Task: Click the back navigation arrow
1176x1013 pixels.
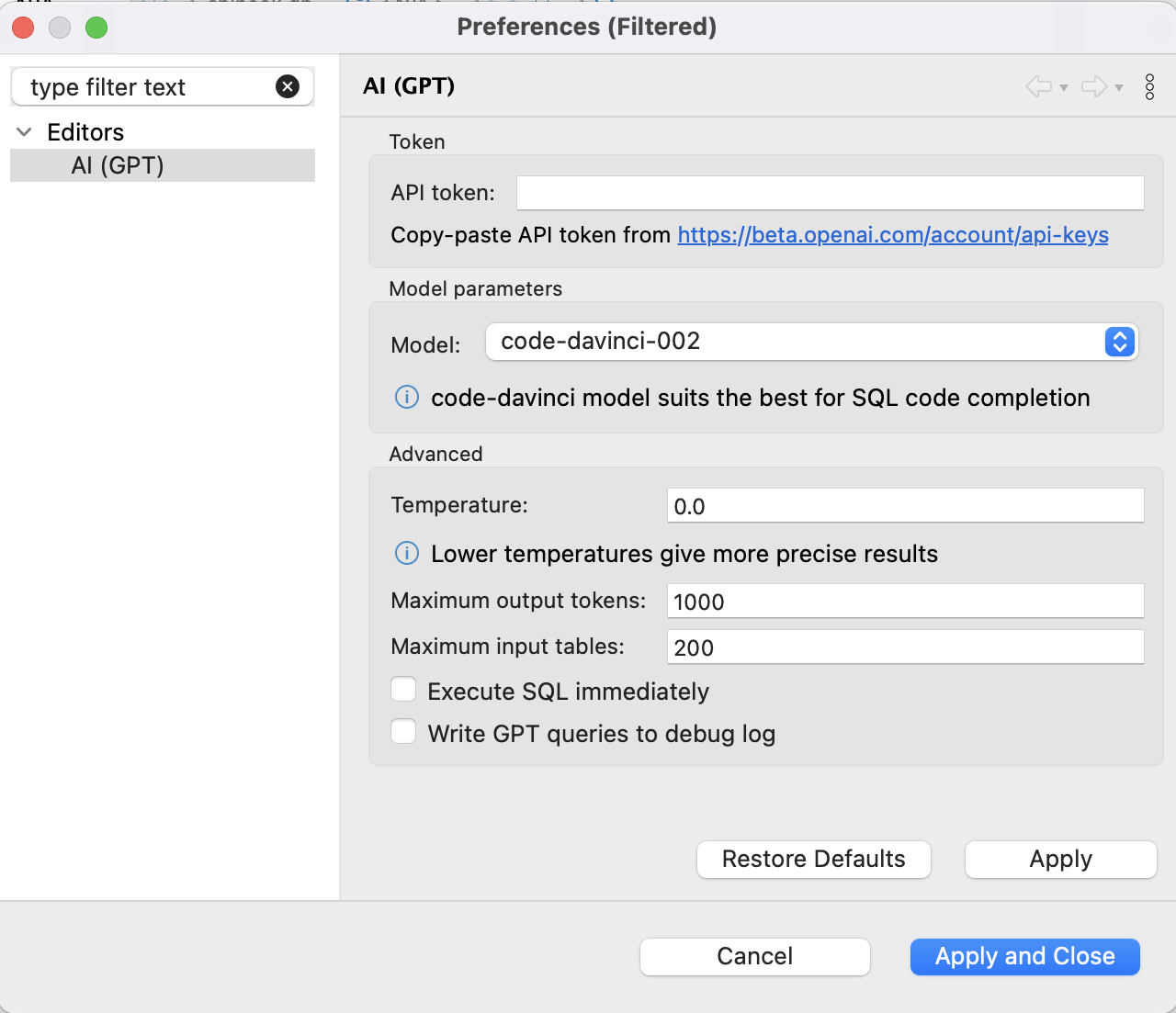Action: (1039, 86)
